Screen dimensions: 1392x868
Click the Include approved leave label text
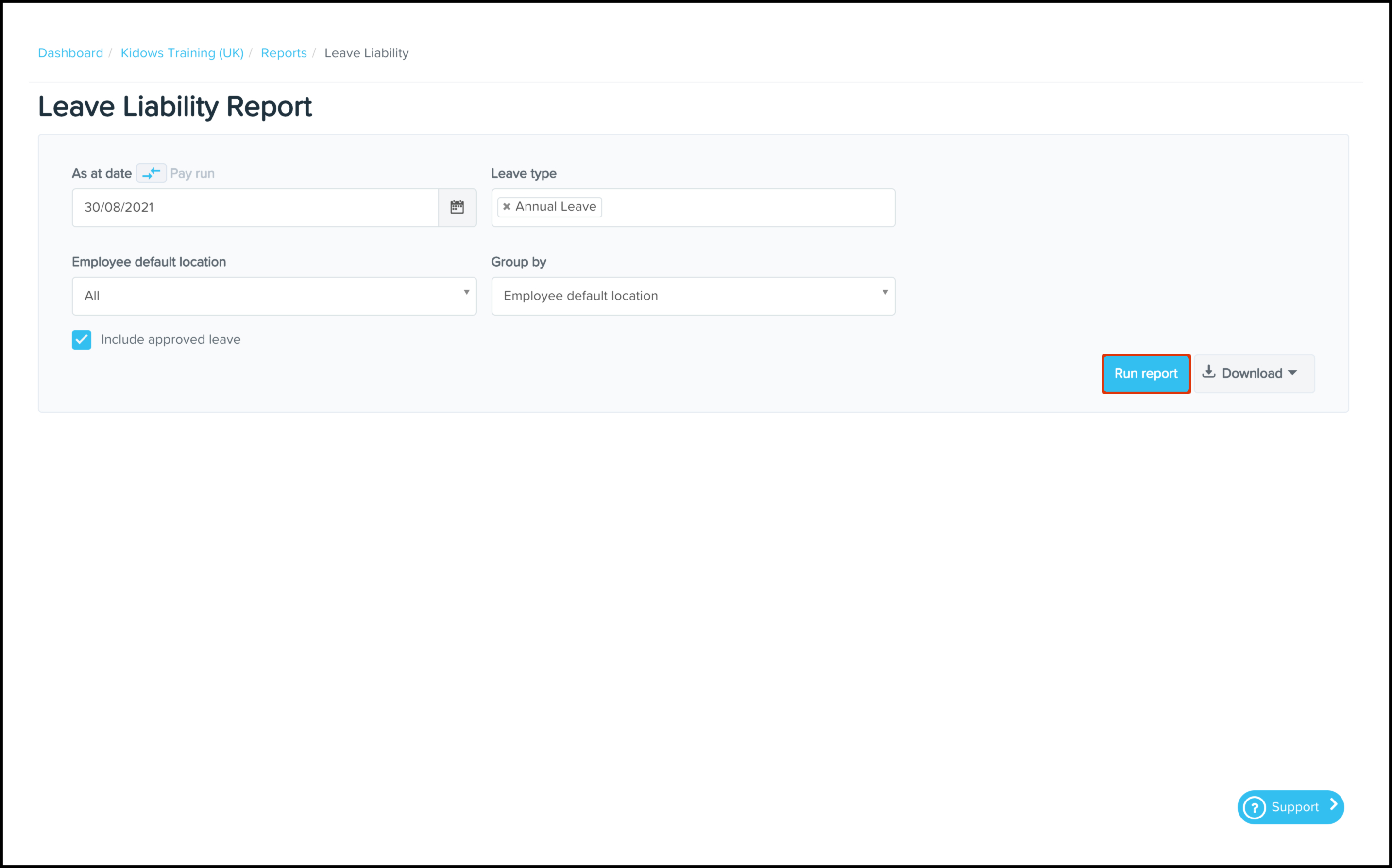[x=170, y=340]
